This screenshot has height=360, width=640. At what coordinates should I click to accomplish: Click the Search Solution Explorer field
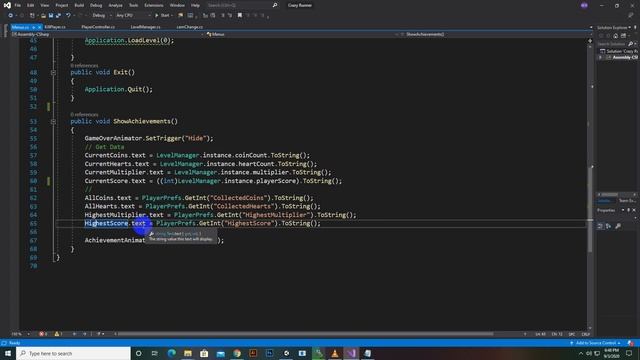coord(613,44)
